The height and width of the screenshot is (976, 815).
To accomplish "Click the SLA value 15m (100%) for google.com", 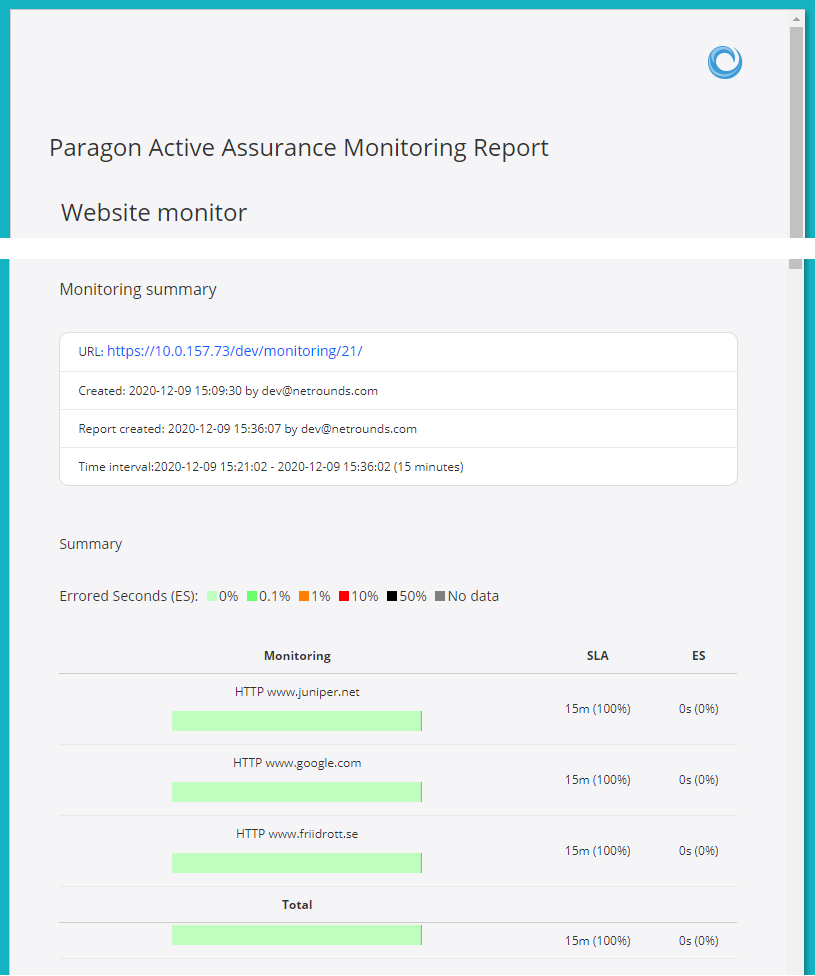I will [x=598, y=780].
